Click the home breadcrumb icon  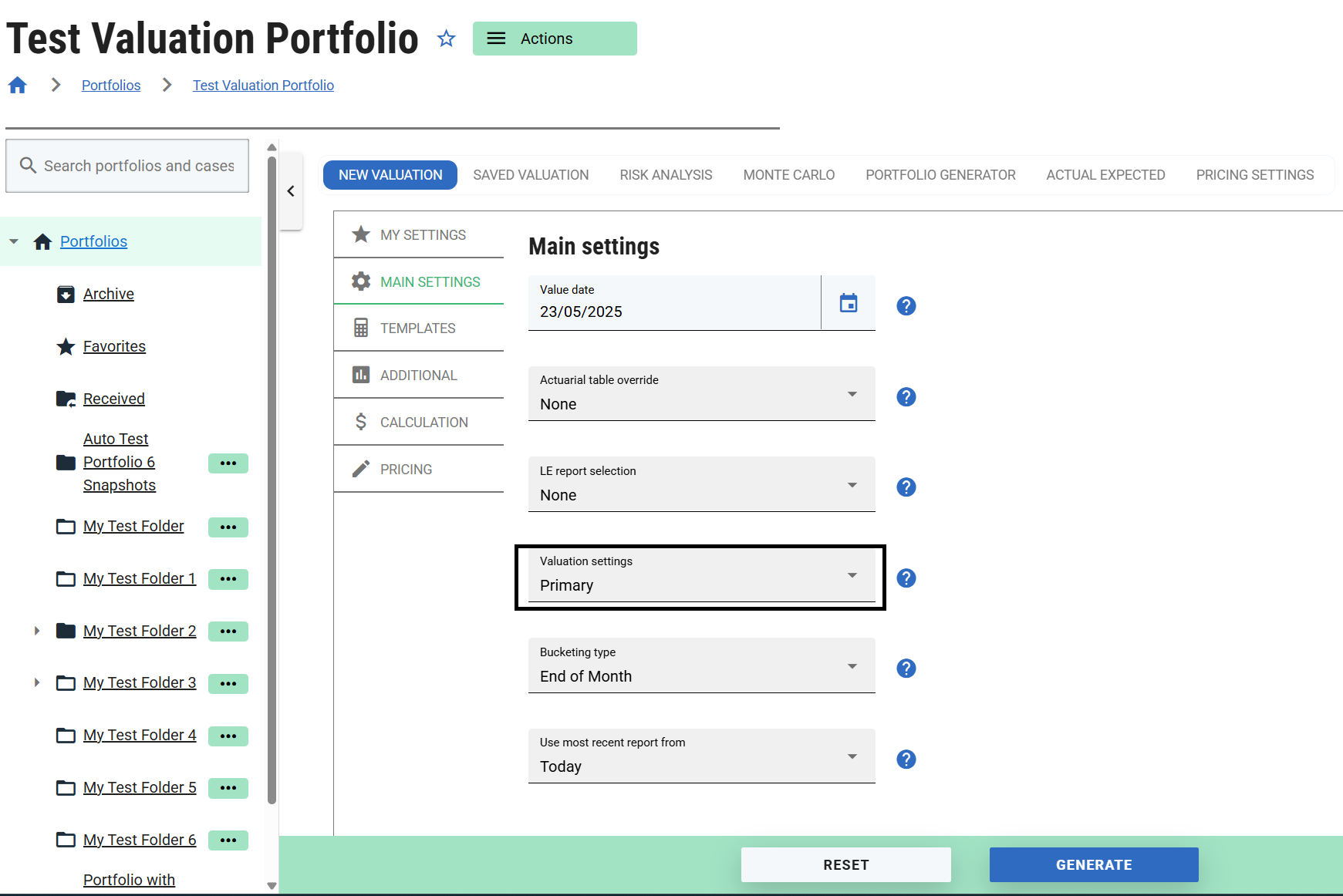pyautogui.click(x=18, y=86)
